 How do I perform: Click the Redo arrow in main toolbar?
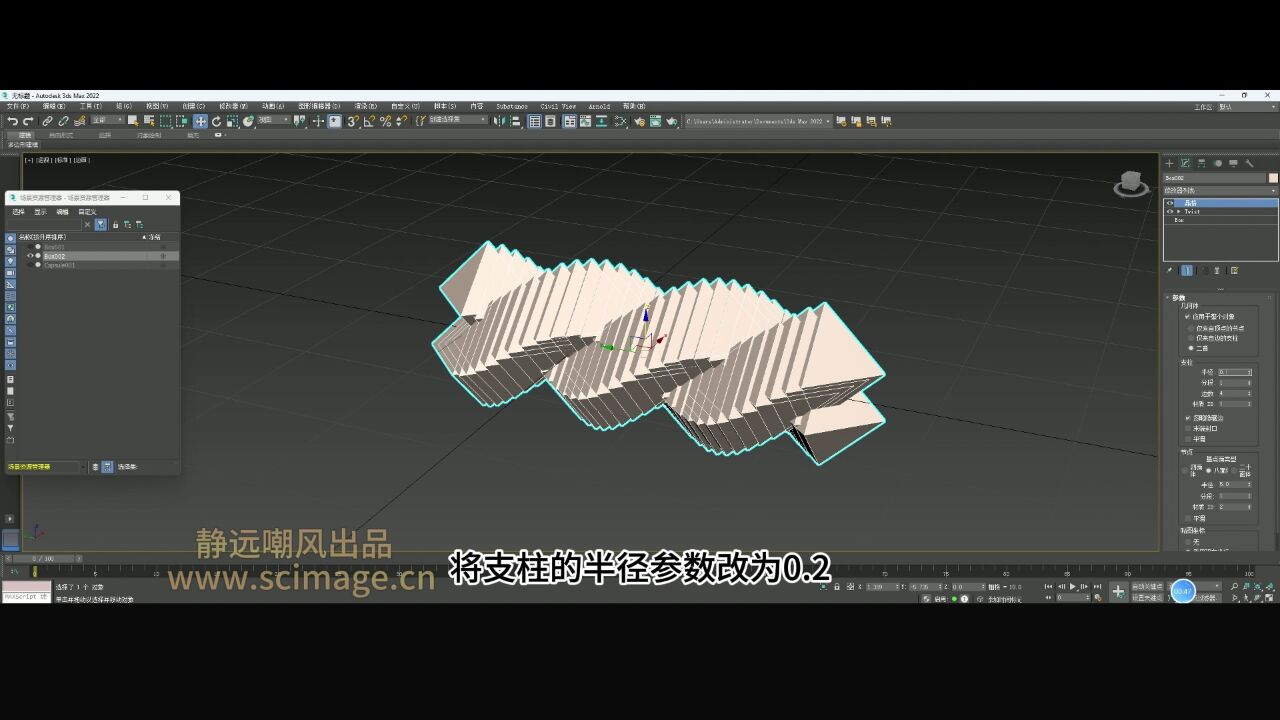[x=28, y=121]
